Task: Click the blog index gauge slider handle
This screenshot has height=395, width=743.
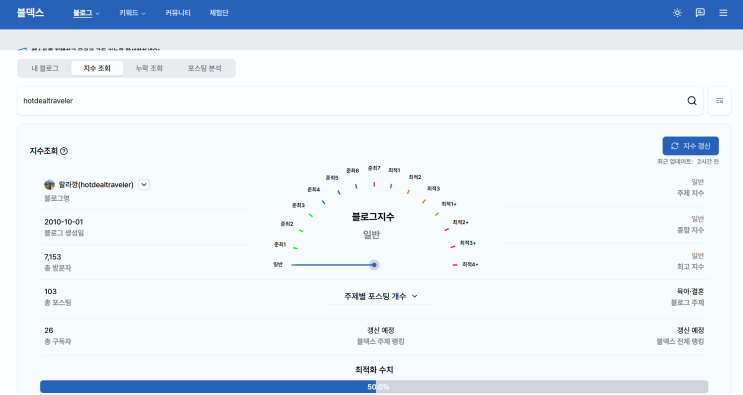Action: (374, 265)
